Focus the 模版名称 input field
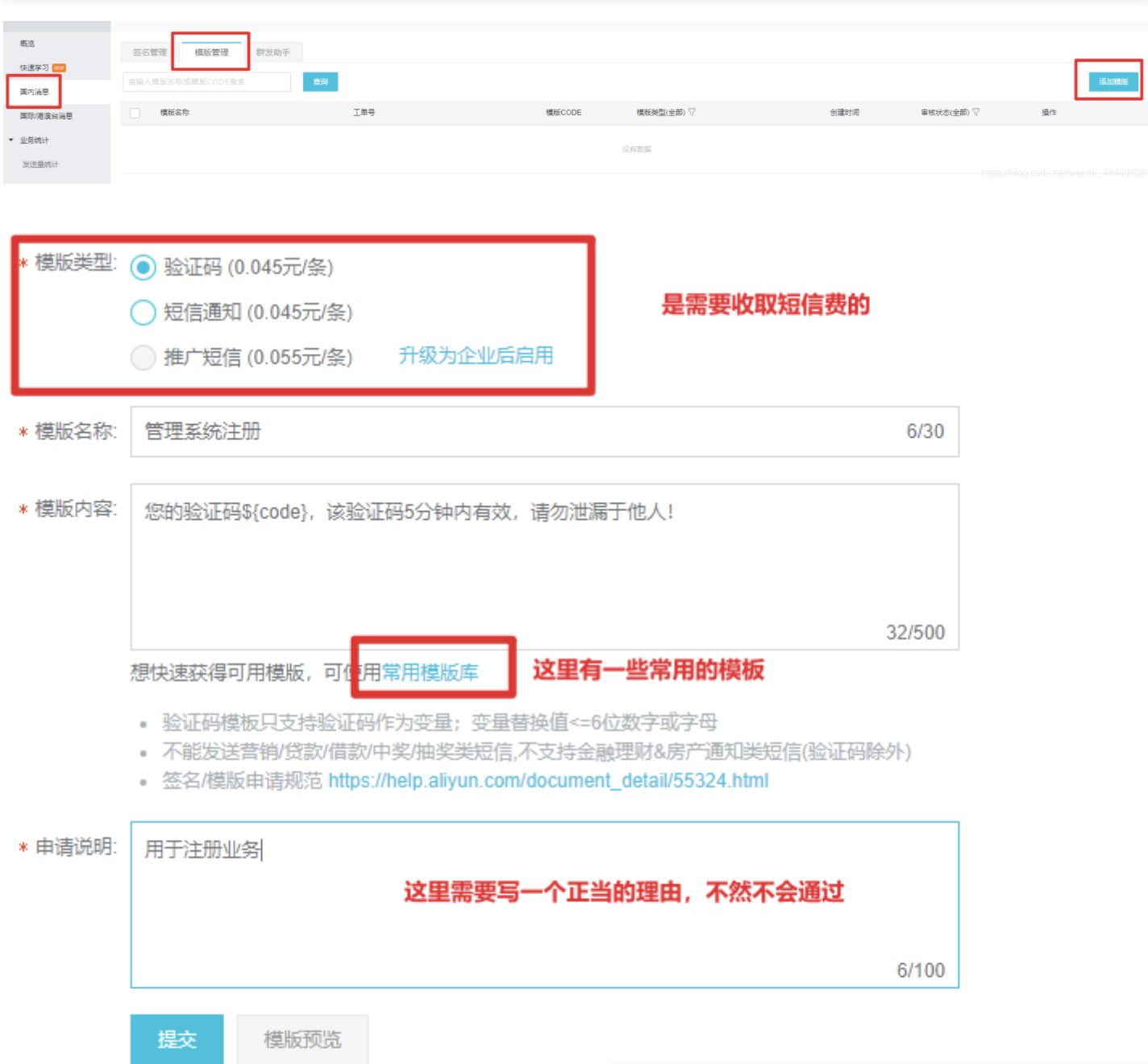The width and height of the screenshot is (1148, 1064). point(516,432)
